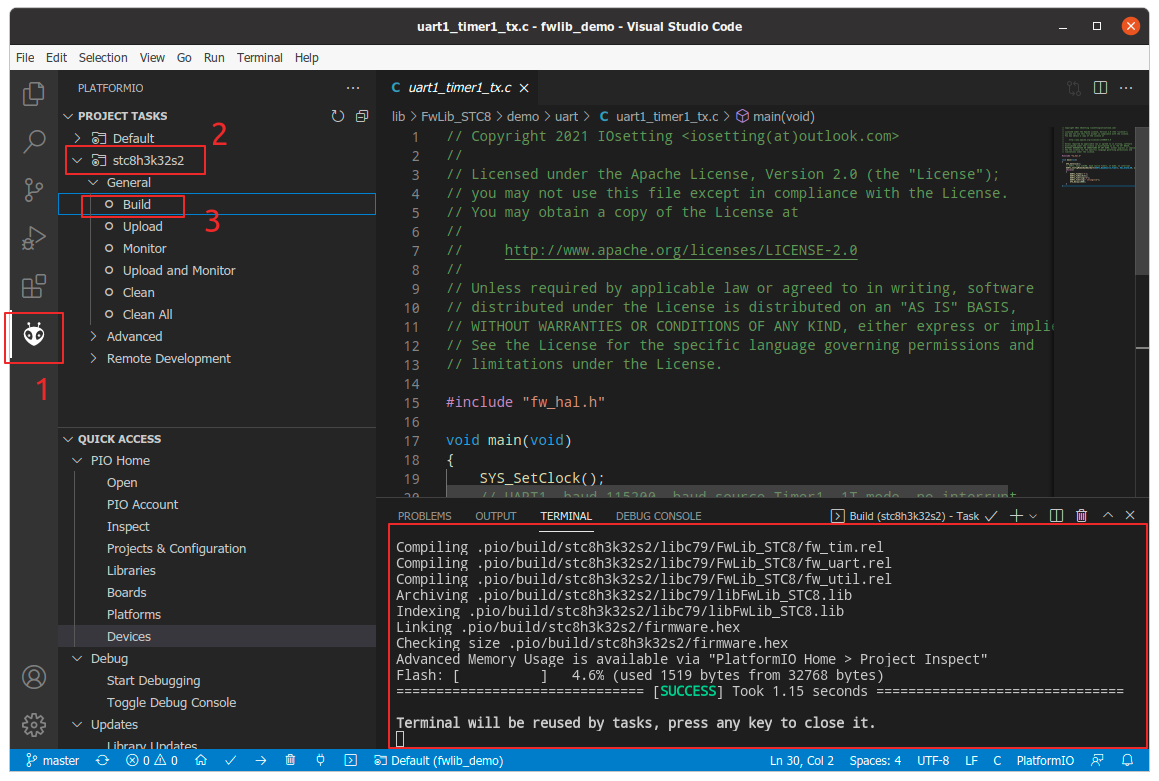Open the Source Control view
1159x781 pixels.
coord(33,189)
